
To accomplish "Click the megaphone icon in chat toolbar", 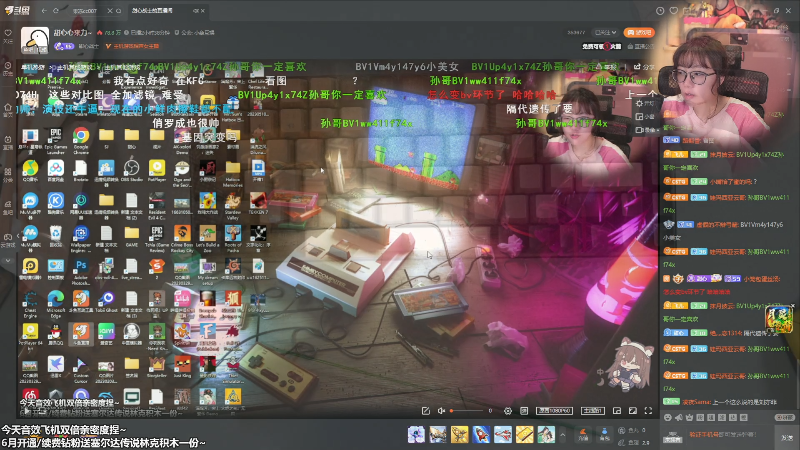I will (679, 417).
